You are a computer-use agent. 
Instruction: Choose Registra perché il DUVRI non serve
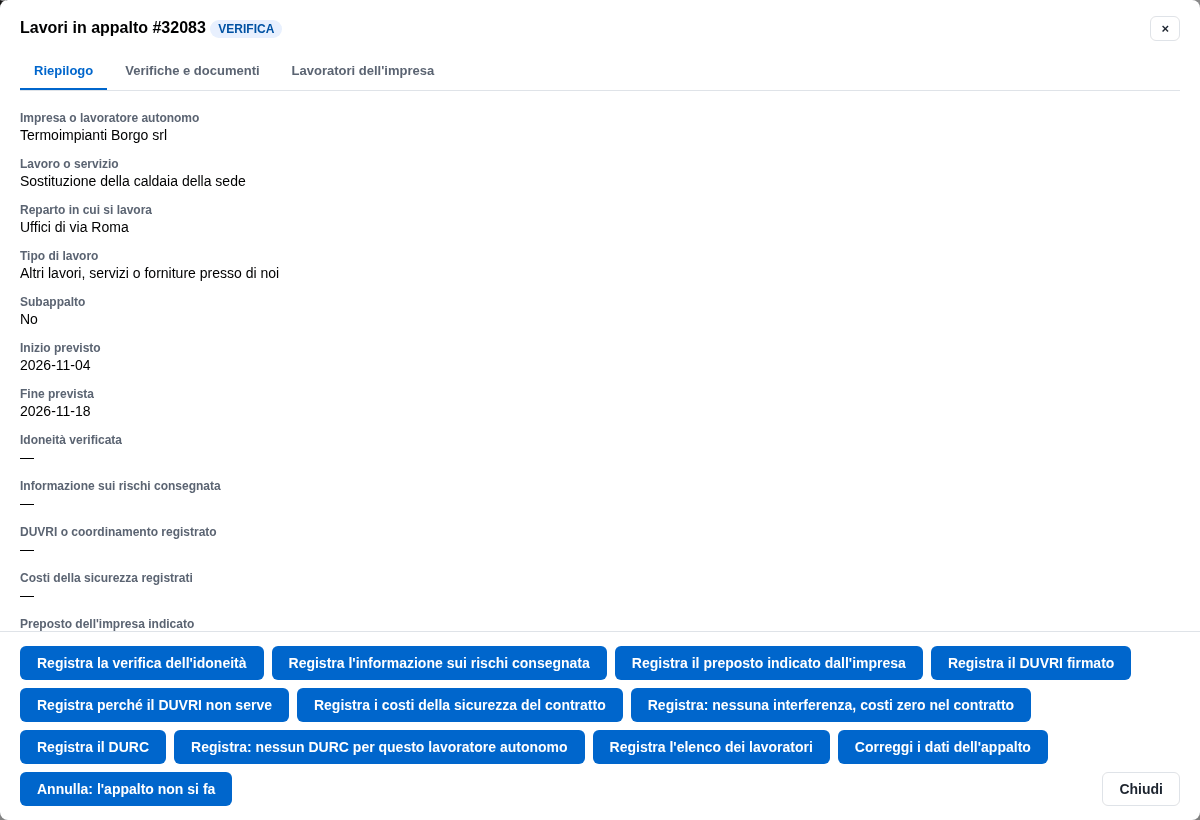point(154,705)
